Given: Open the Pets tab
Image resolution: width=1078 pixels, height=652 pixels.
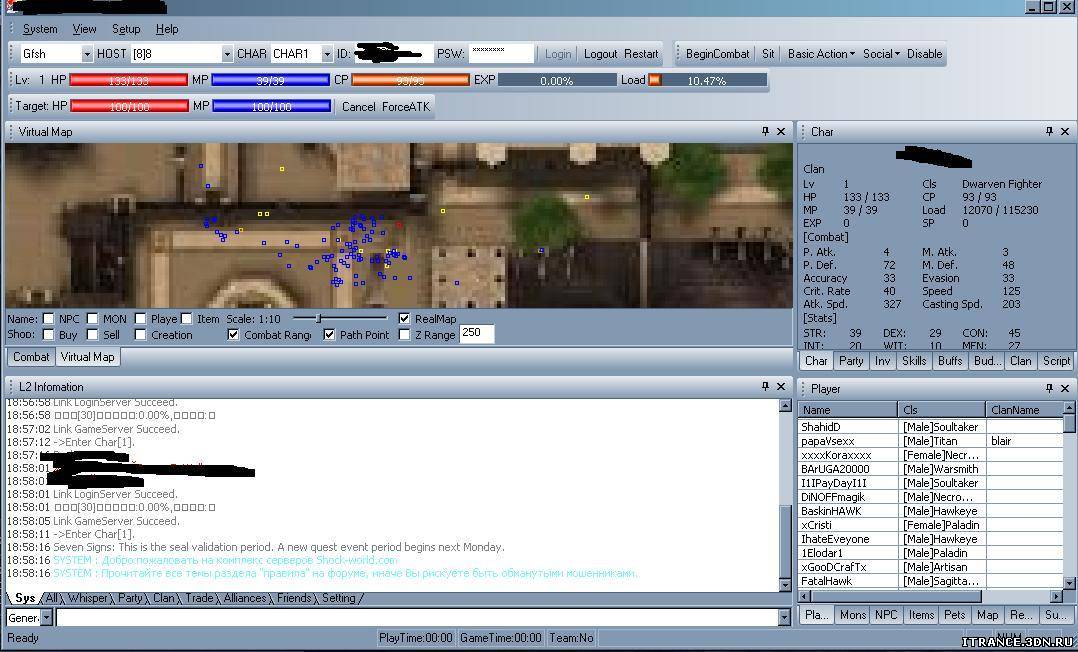Looking at the screenshot, I should tap(955, 615).
